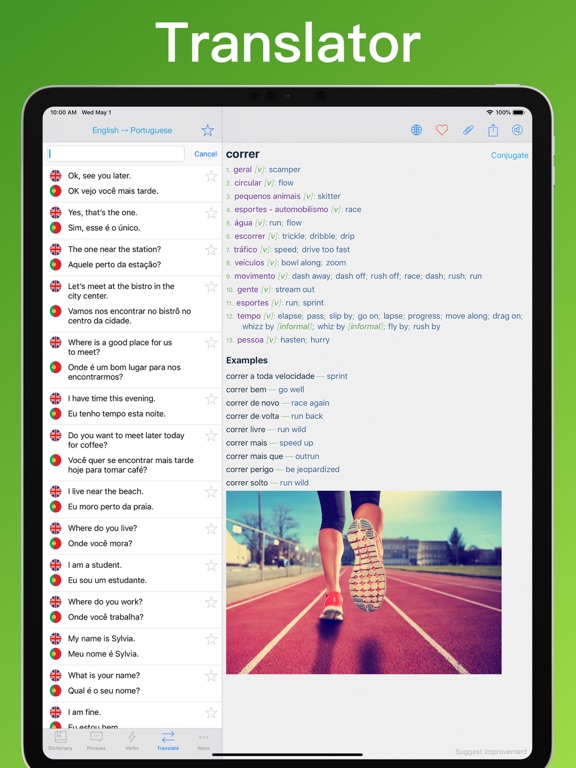Tap the battery indicator in status bar
This screenshot has width=576, height=768.
518,112
